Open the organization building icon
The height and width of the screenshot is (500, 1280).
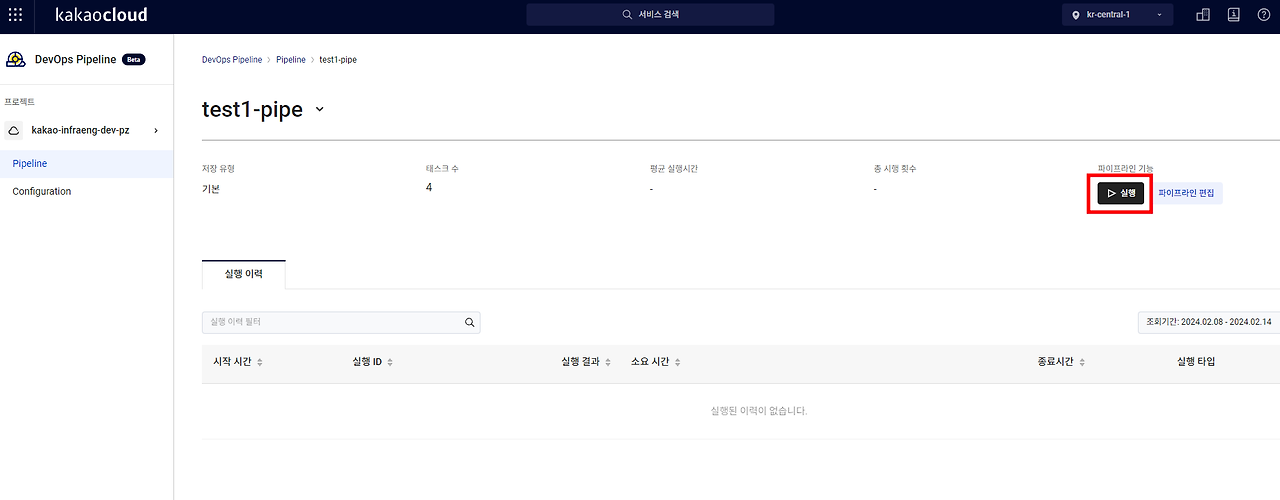pos(1203,15)
